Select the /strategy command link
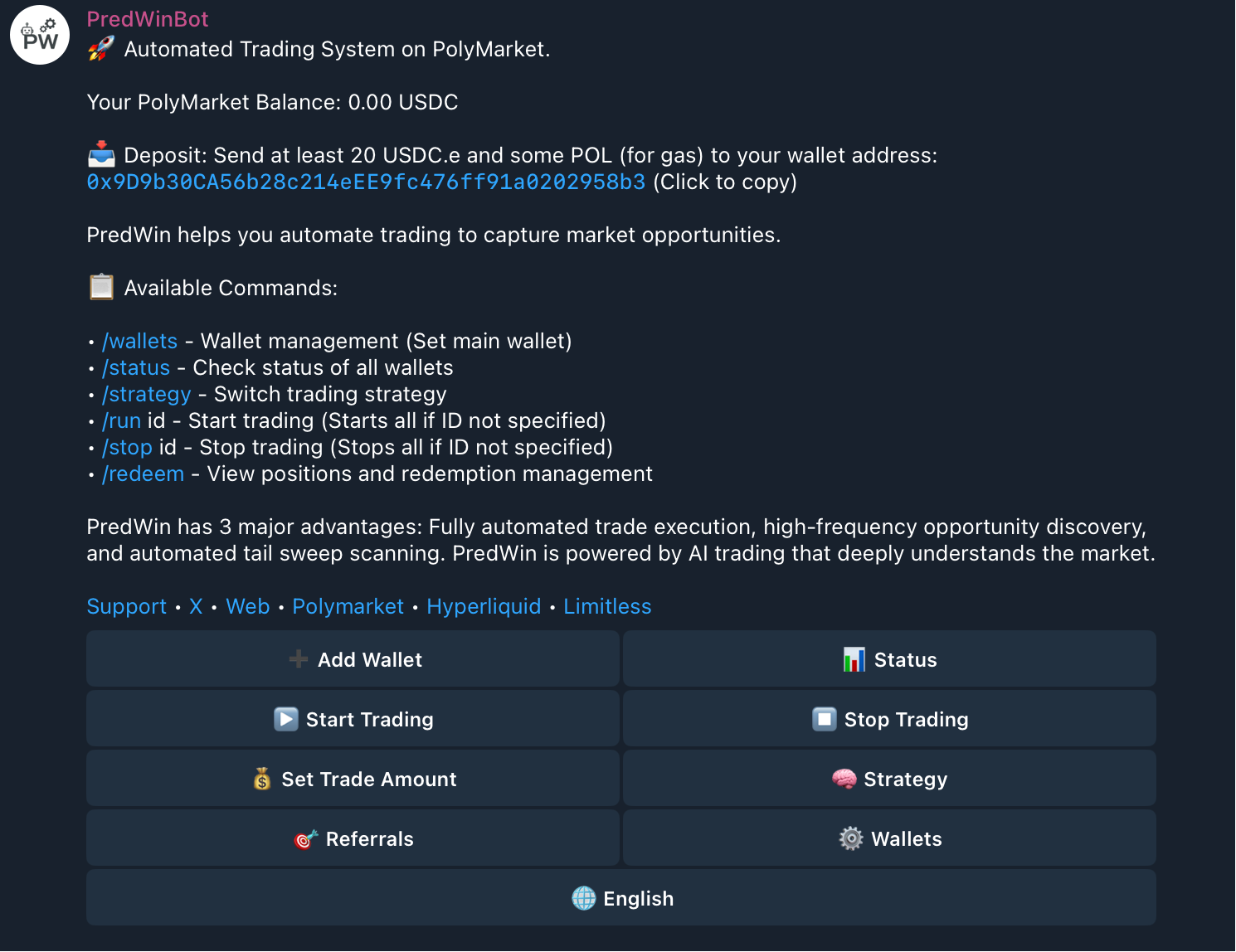The height and width of the screenshot is (952, 1236). (147, 394)
